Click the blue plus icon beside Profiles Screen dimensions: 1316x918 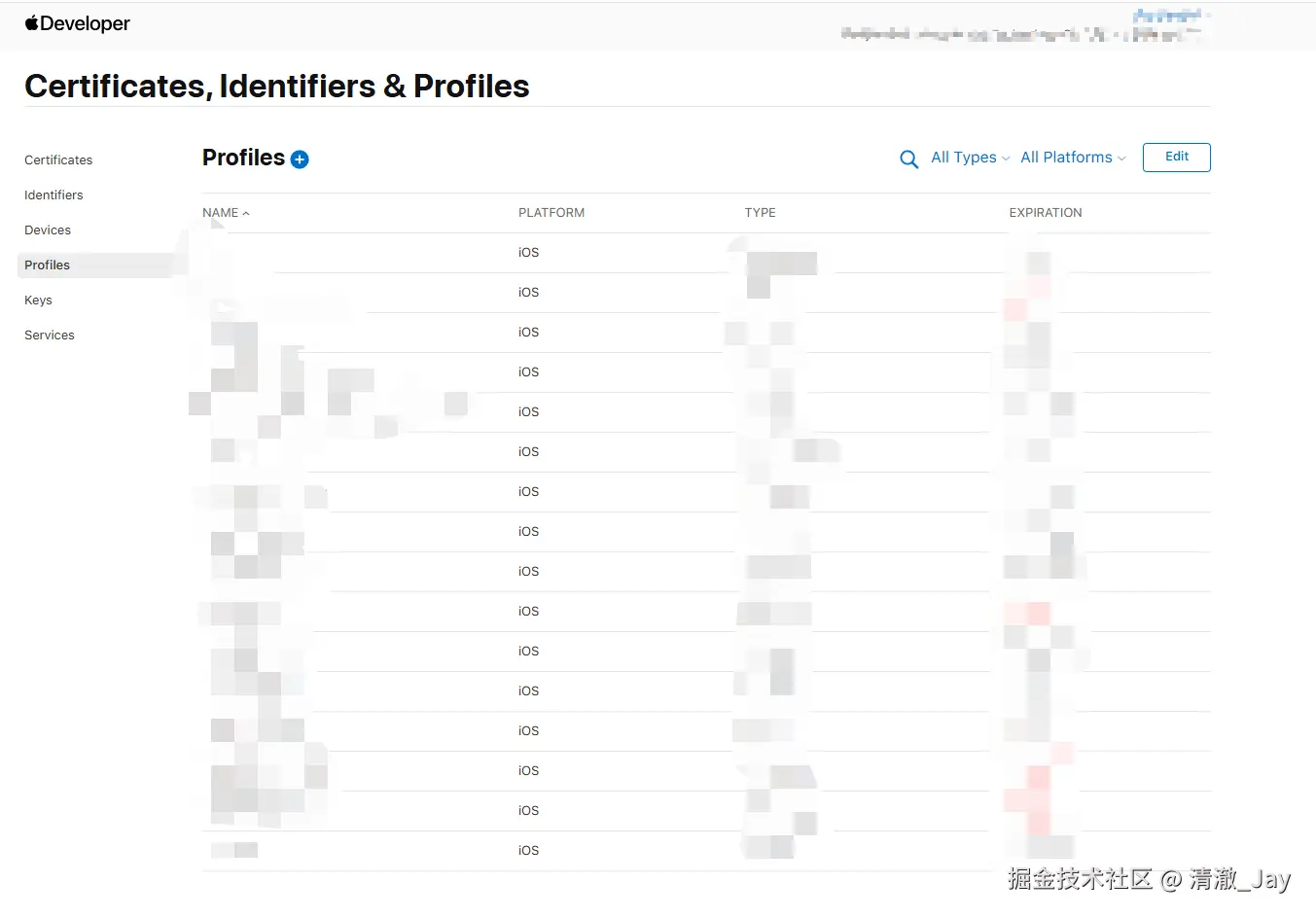300,159
